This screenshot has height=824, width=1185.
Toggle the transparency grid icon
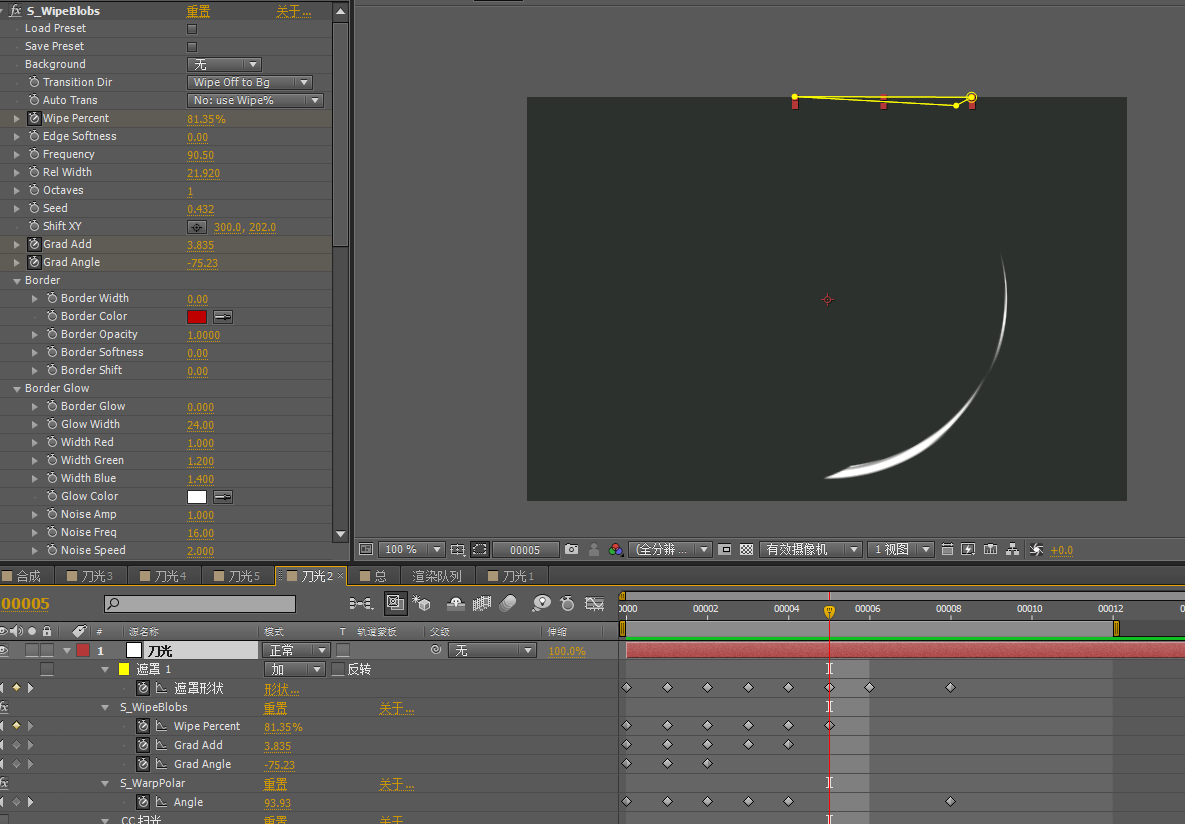(x=747, y=550)
